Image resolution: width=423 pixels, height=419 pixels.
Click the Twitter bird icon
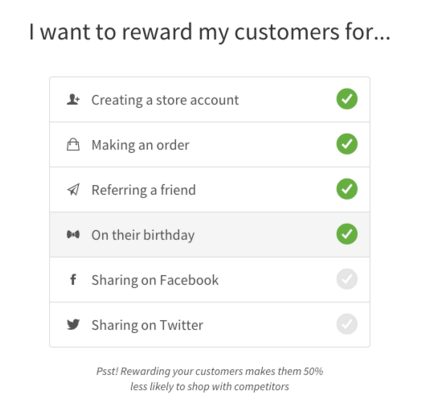point(73,324)
